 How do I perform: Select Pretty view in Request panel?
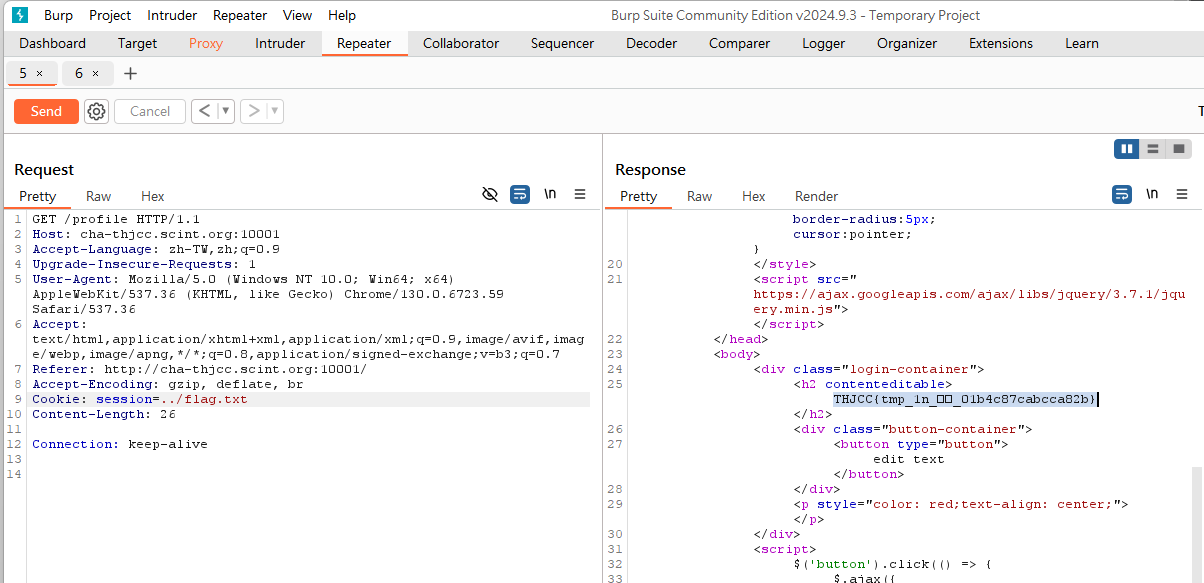tap(38, 196)
